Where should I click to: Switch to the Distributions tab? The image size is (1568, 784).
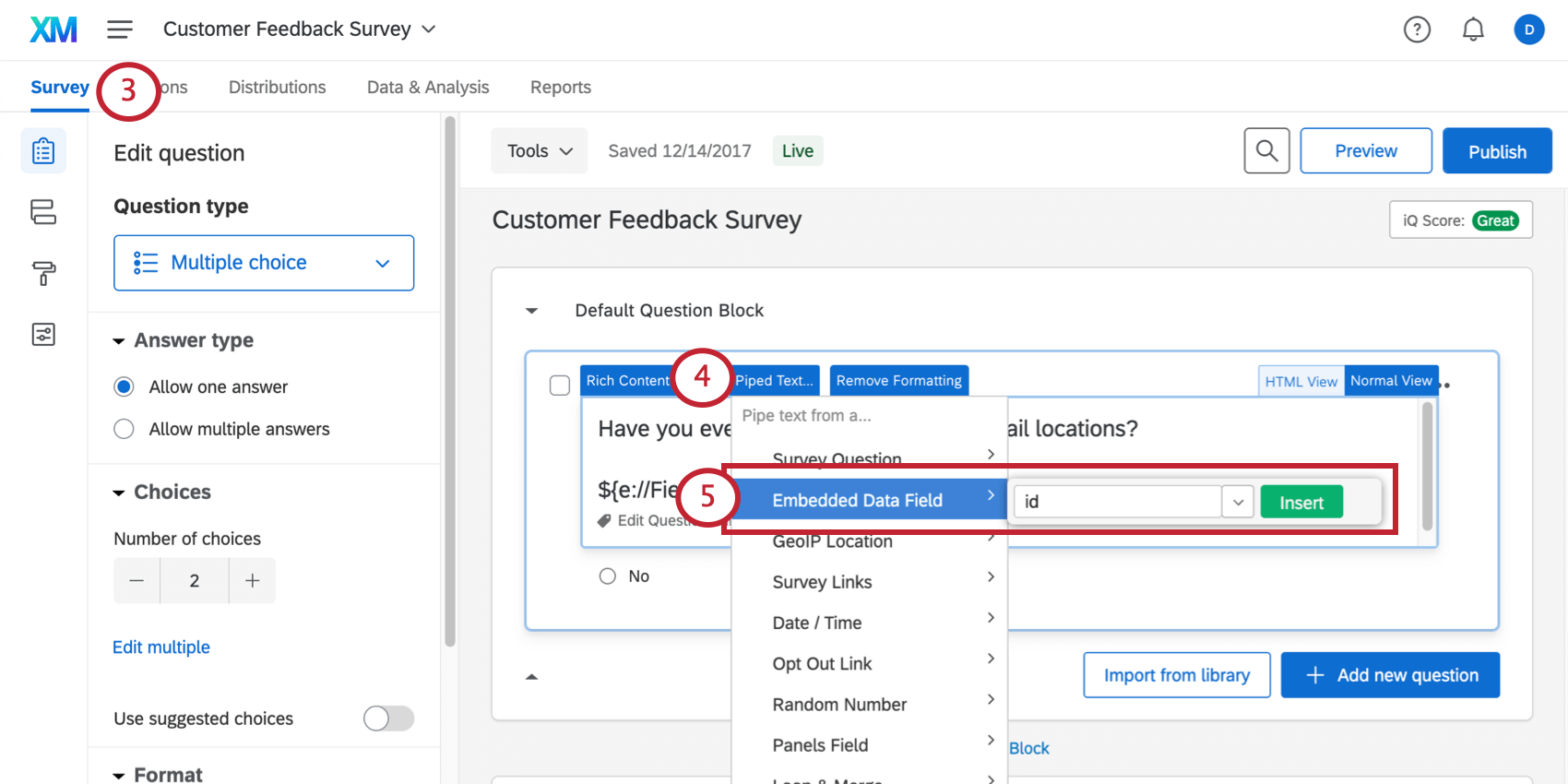277,88
